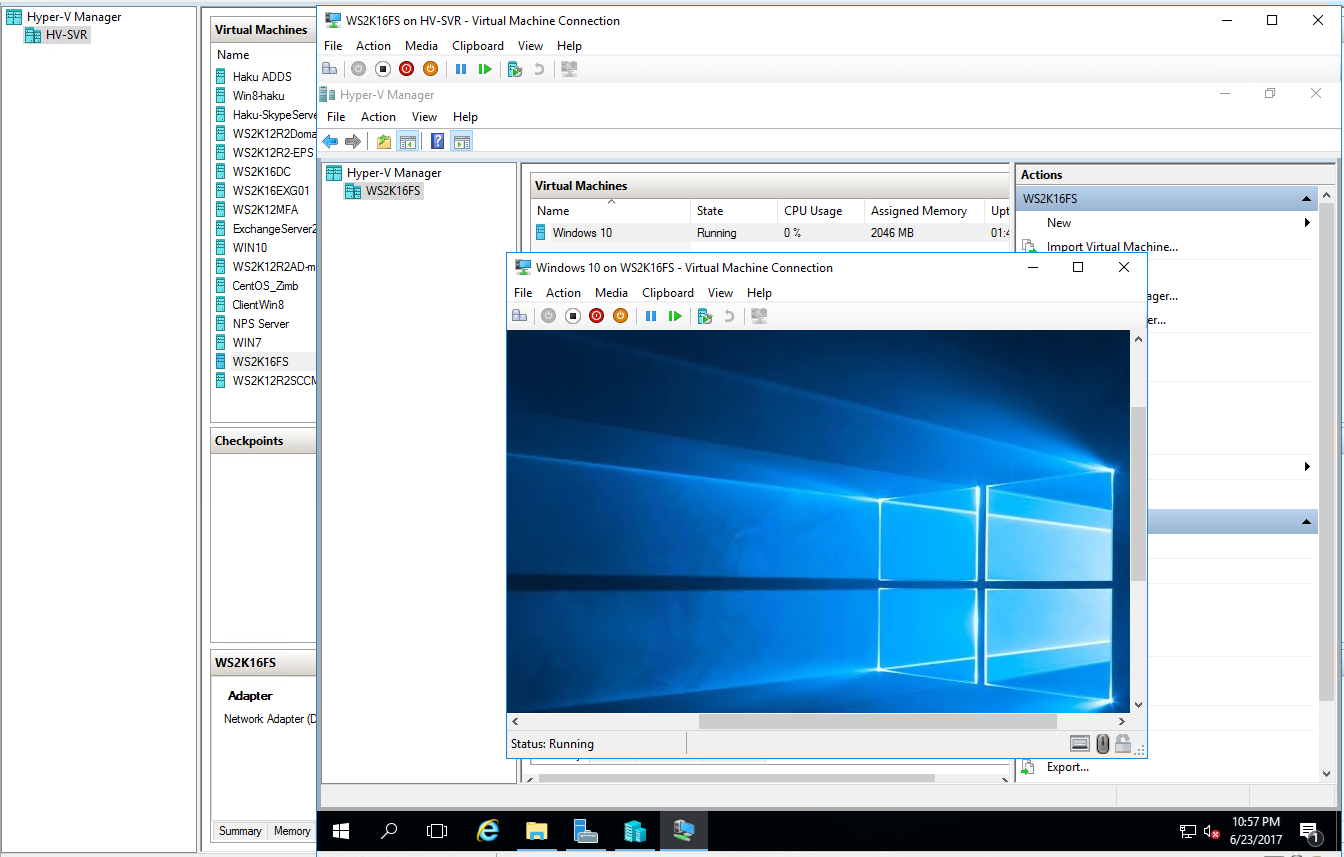Image resolution: width=1344 pixels, height=857 pixels.
Task: Click red Shut Down icon in Windows 10 connection toolbar
Action: tap(596, 316)
